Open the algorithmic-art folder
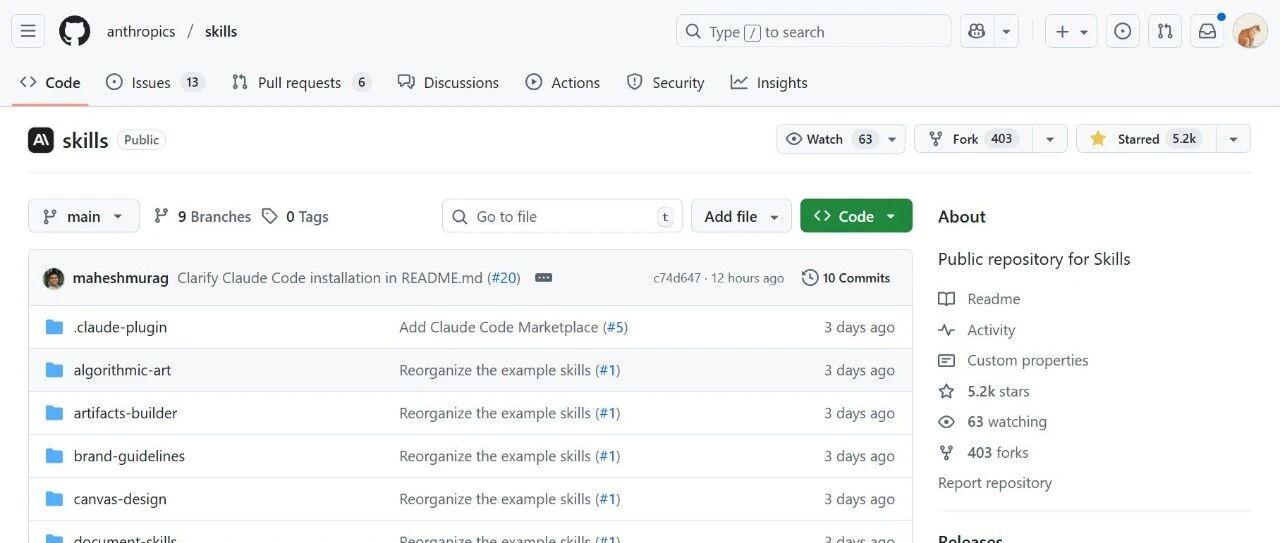Viewport: 1280px width, 543px height. click(x=122, y=370)
